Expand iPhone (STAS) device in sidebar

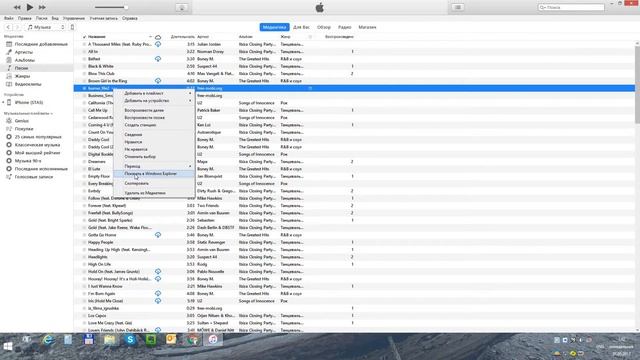[x=4, y=102]
